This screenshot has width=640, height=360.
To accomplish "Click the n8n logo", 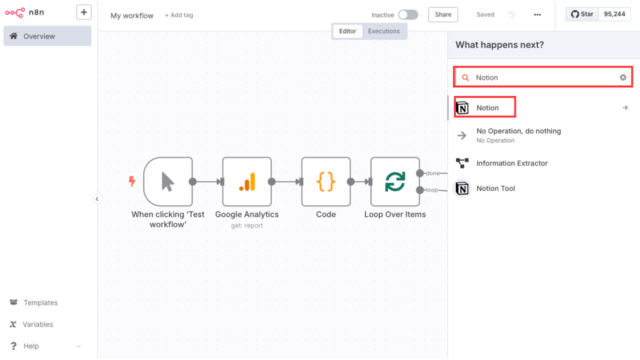I will click(x=24, y=13).
